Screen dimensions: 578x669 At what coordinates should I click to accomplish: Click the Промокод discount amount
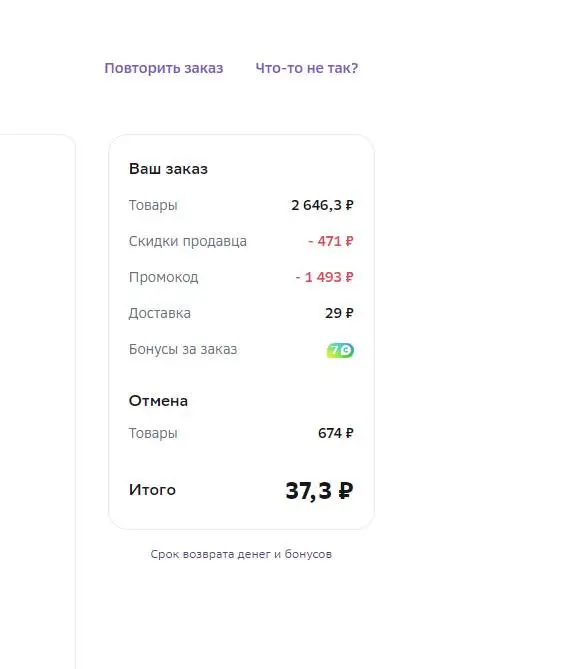(324, 277)
